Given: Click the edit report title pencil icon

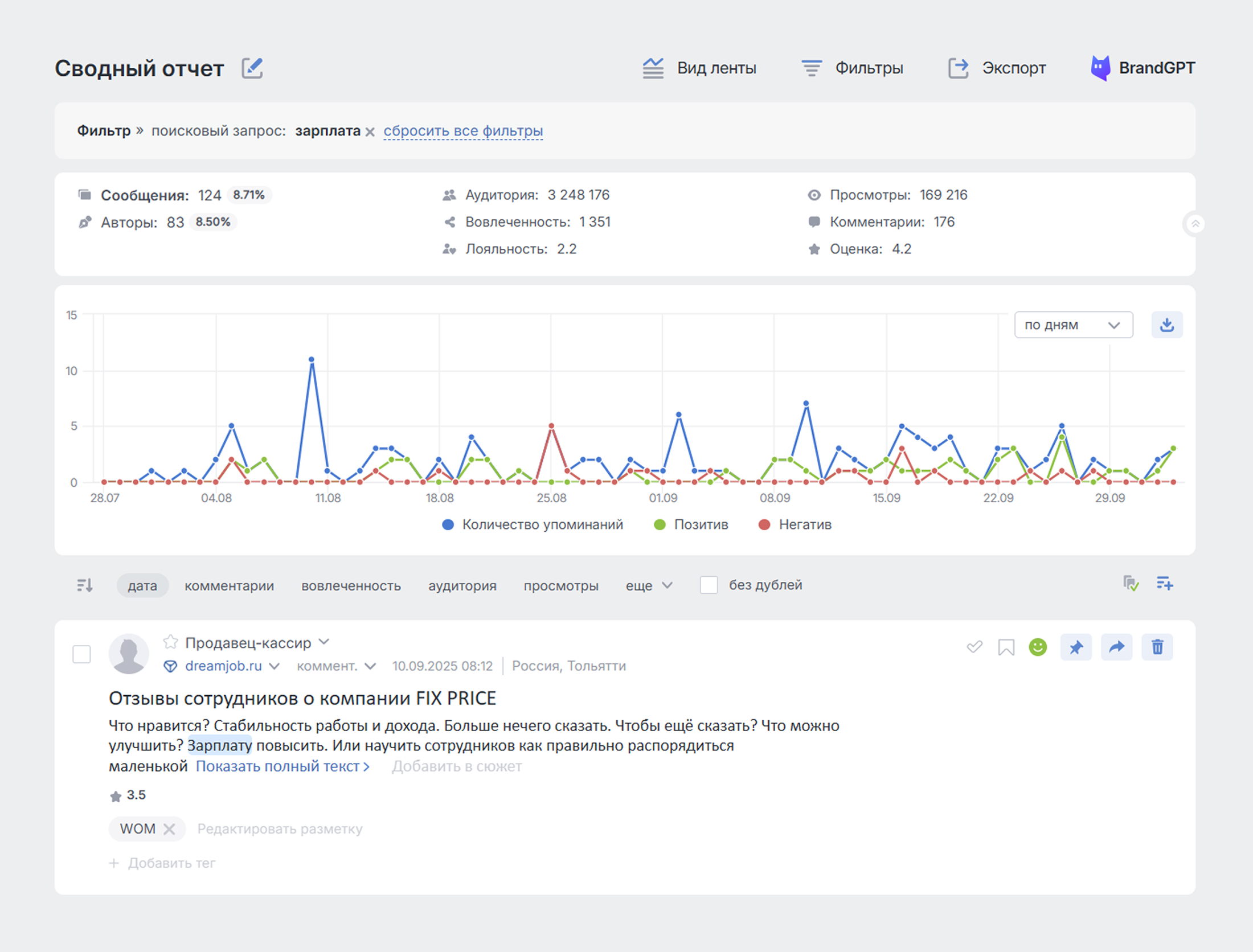Looking at the screenshot, I should [252, 68].
